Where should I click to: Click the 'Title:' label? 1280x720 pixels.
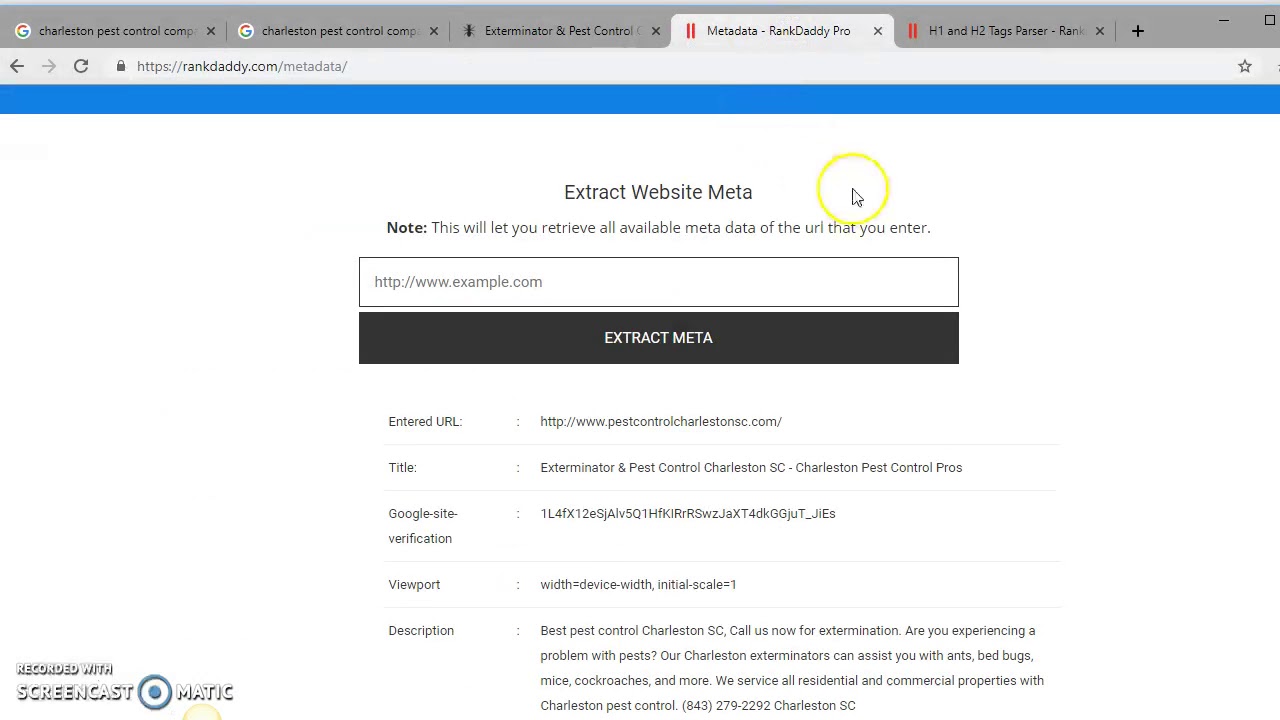pos(402,468)
